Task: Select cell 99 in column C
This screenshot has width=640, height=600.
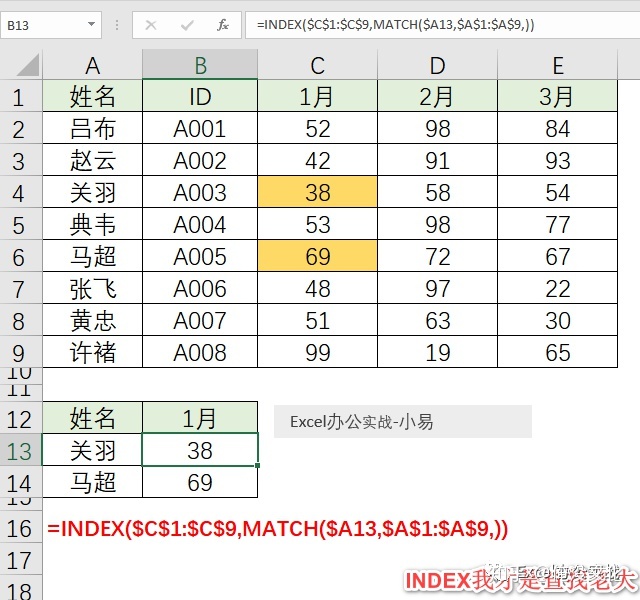Action: point(318,352)
